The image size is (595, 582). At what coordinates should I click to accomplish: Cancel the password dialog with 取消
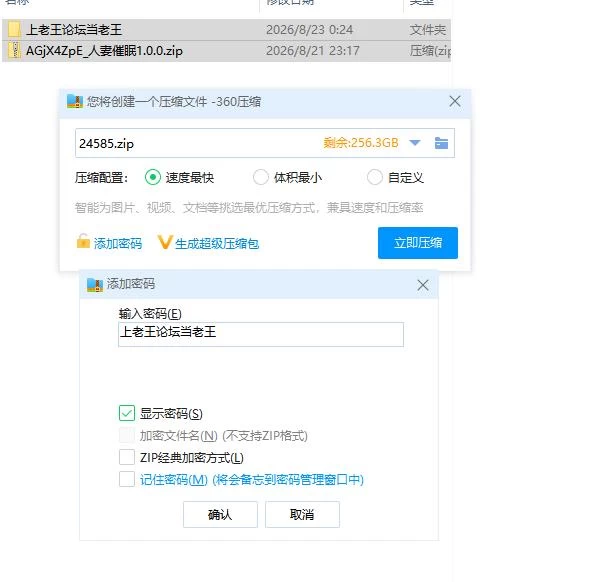click(x=302, y=514)
